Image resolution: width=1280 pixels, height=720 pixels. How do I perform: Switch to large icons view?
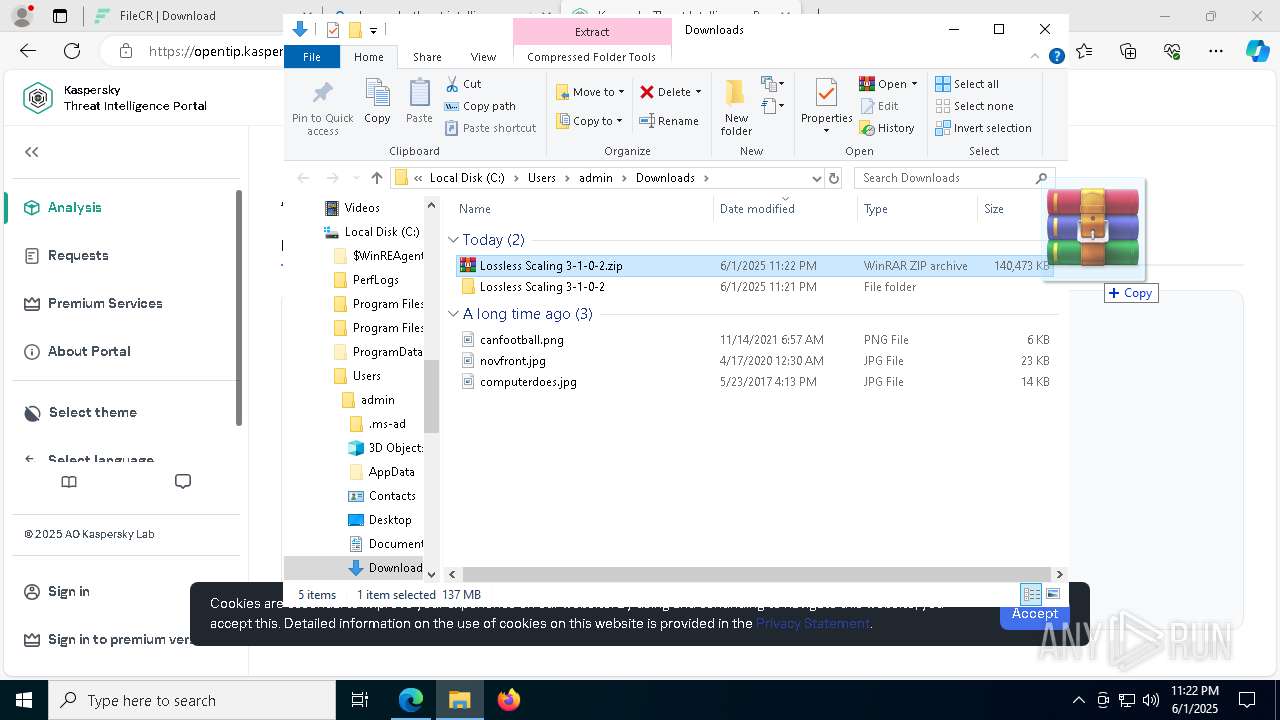[1052, 594]
